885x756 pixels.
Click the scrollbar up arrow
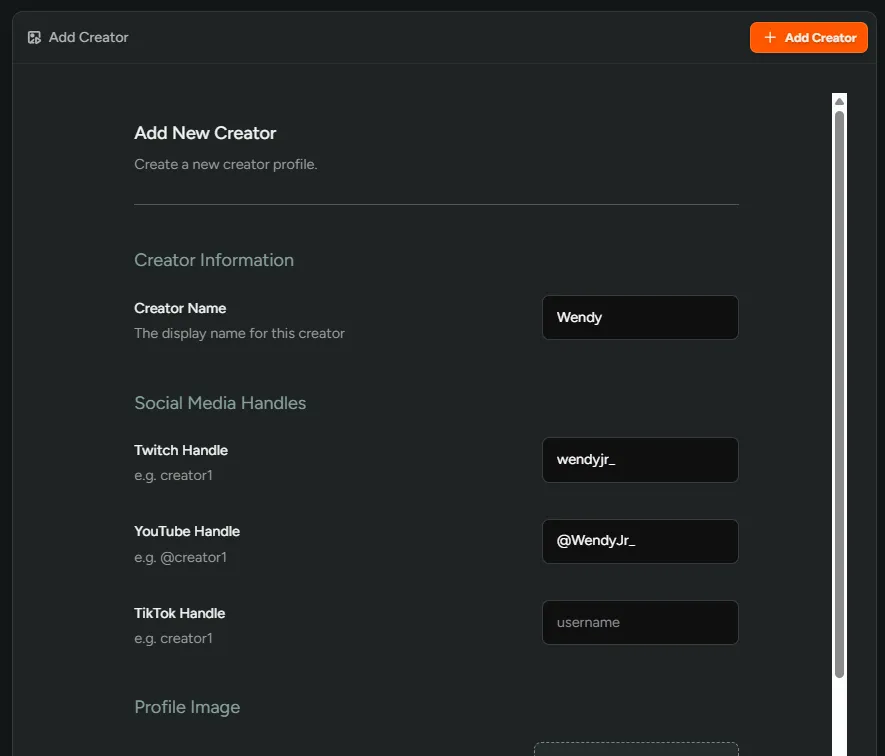pyautogui.click(x=839, y=101)
